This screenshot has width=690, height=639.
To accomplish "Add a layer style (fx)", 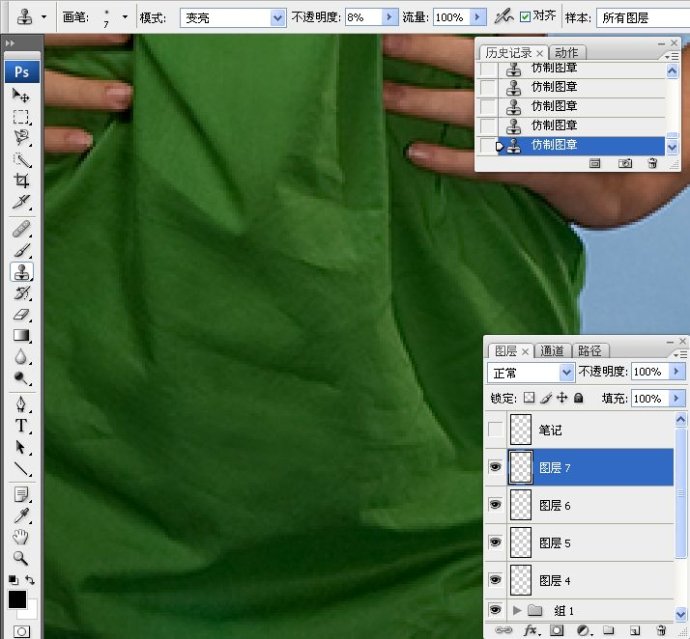I will point(532,630).
